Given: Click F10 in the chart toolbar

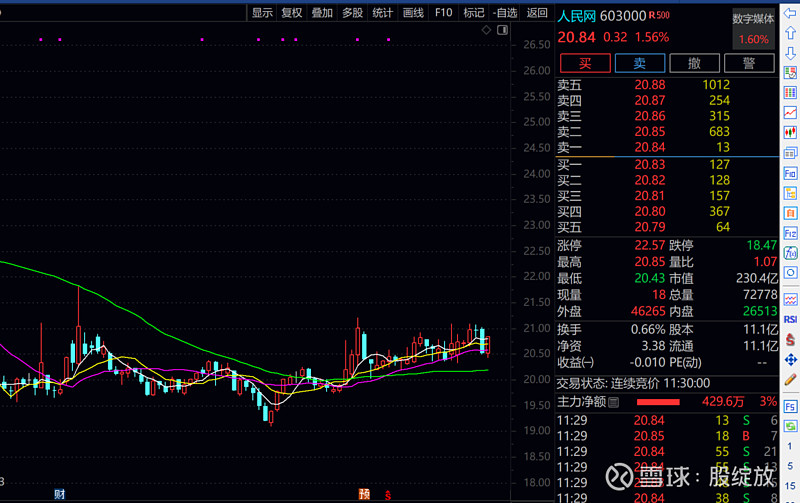Looking at the screenshot, I should (443, 13).
